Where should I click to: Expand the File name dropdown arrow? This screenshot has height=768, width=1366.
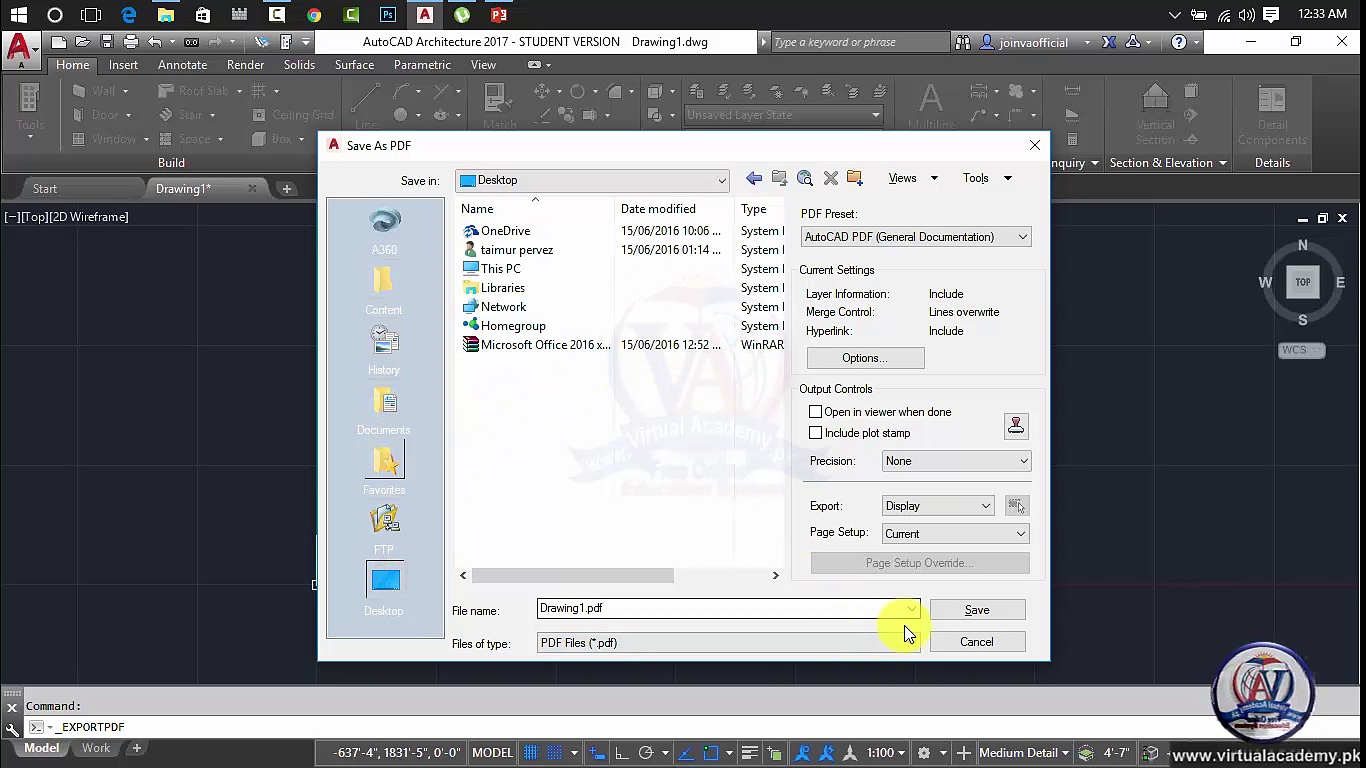(911, 609)
